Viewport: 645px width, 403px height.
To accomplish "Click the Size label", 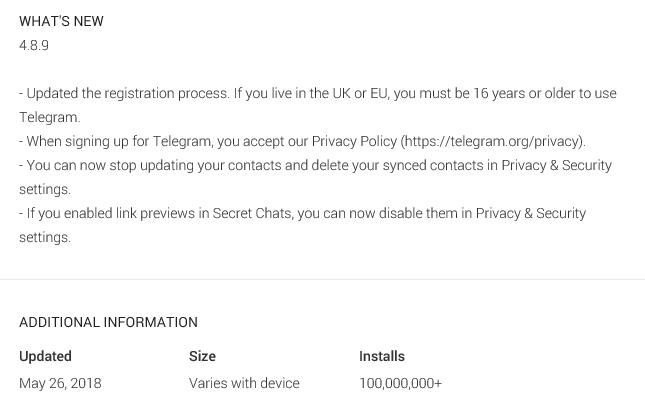I will click(202, 356).
